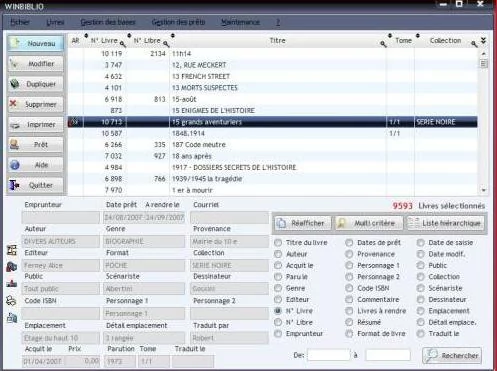Click bottom sidebar icon beside Personnage 1 field
Screen dimensions: 497x371
coord(12,318)
